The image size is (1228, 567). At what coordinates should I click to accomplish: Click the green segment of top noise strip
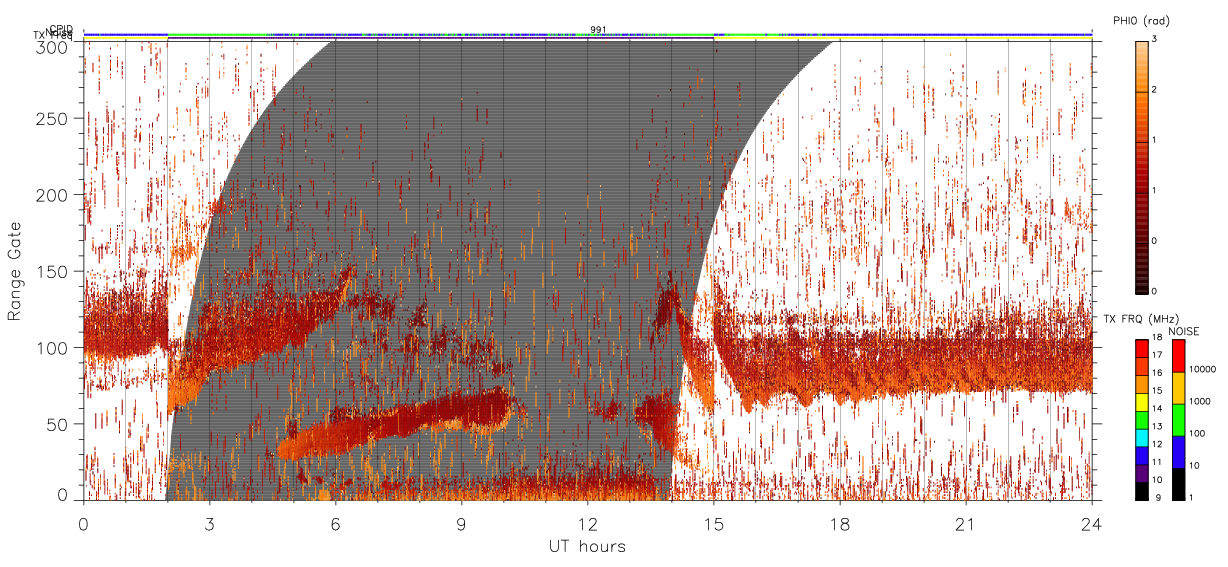tap(220, 34)
